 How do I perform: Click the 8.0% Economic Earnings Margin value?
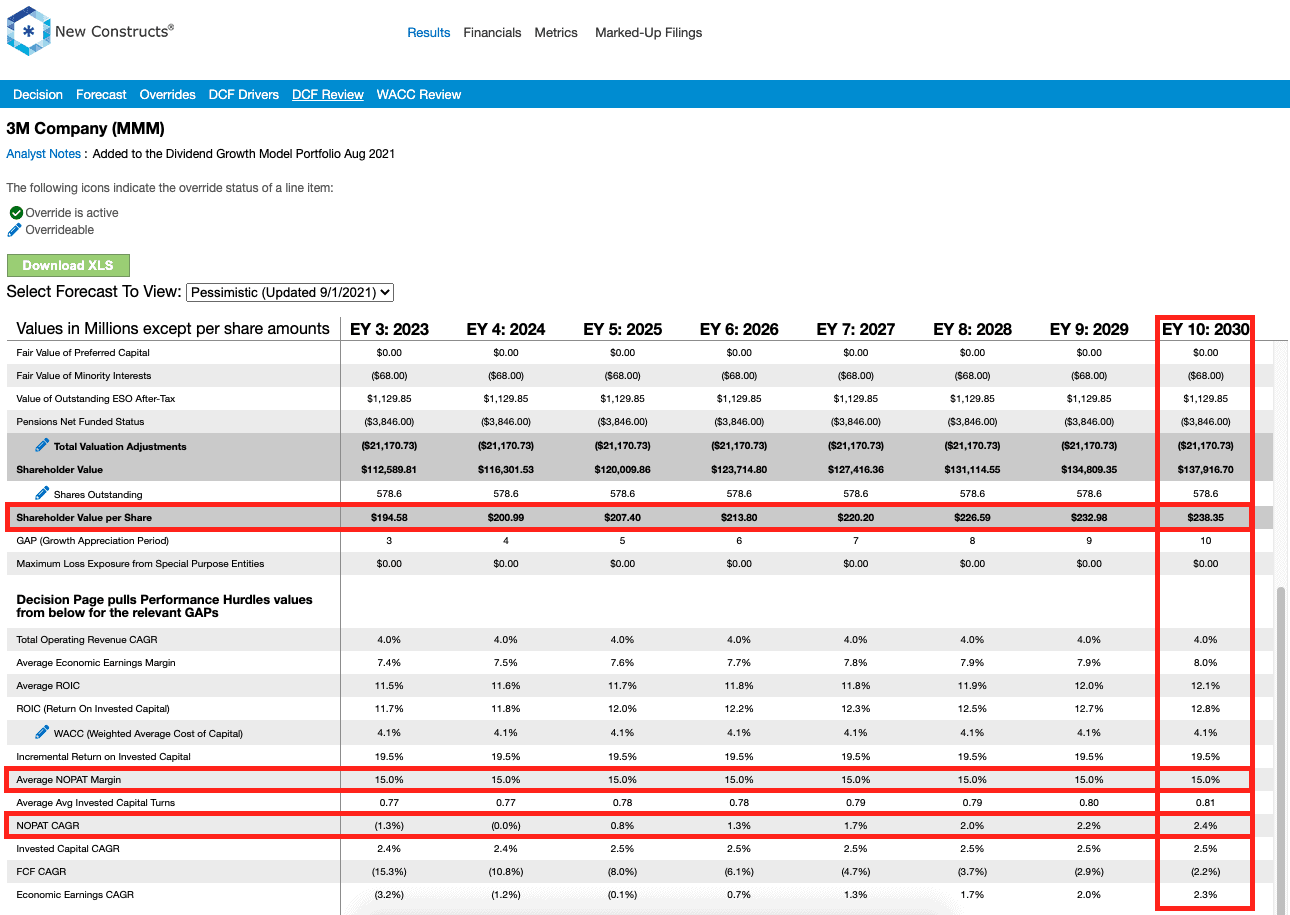pos(1206,662)
